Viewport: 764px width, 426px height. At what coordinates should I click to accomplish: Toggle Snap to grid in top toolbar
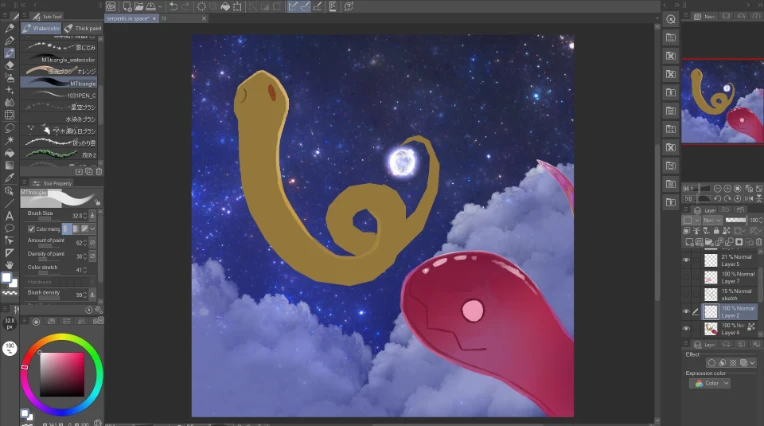[317, 6]
